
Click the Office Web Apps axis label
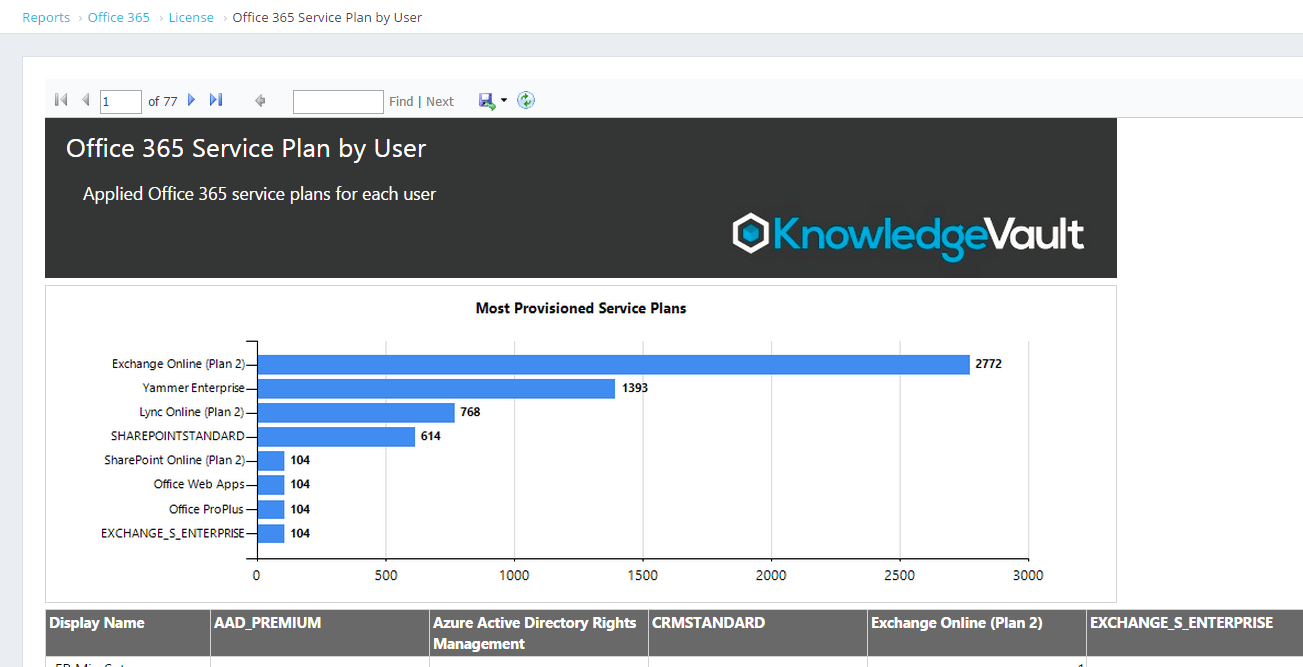(x=199, y=484)
